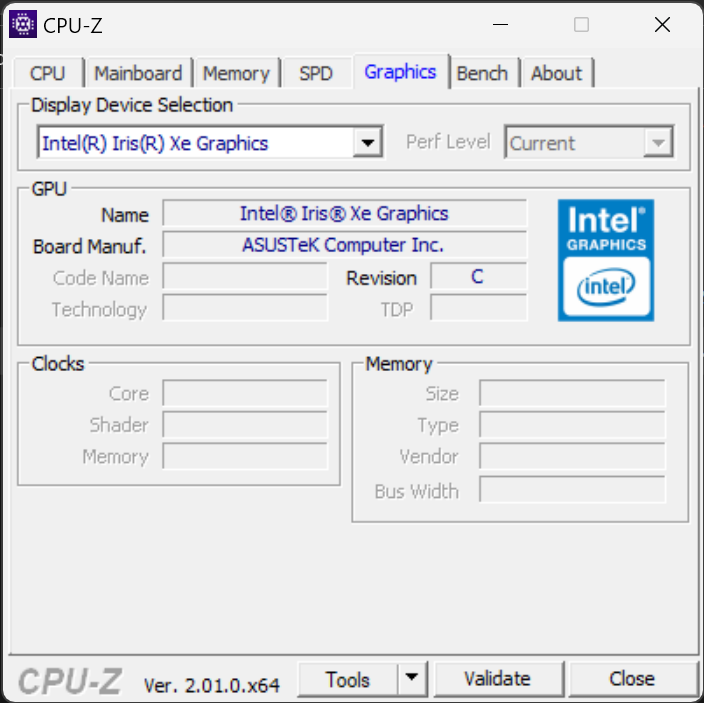Image resolution: width=704 pixels, height=703 pixels.
Task: Click the CPU-Z window title text
Action: [x=73, y=26]
